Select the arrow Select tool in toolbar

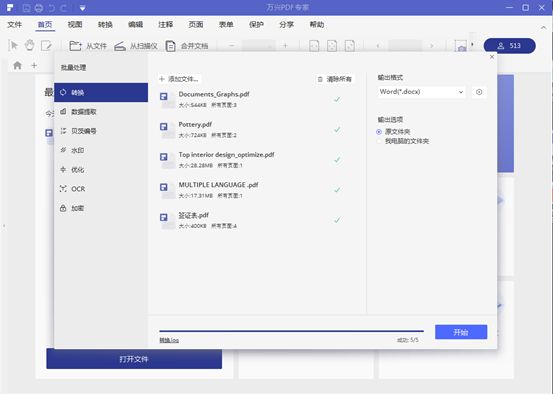click(x=14, y=46)
